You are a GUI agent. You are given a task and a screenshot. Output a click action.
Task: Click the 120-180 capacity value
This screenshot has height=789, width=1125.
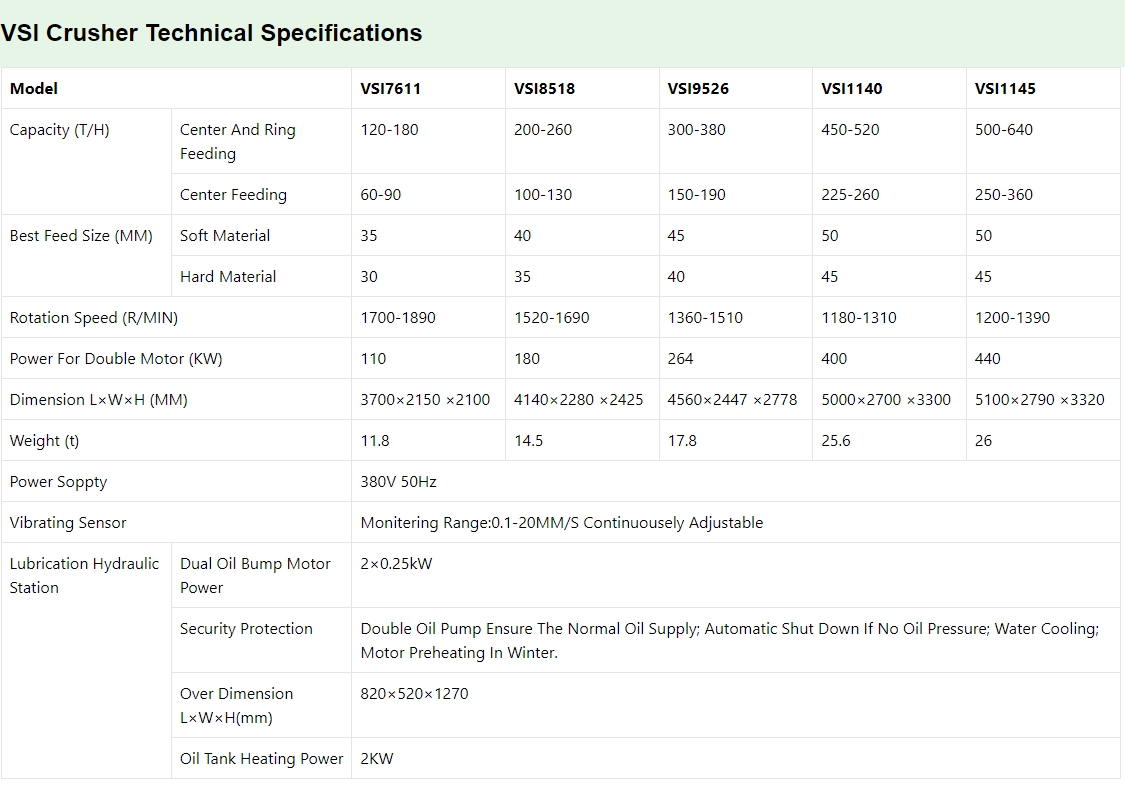(389, 130)
